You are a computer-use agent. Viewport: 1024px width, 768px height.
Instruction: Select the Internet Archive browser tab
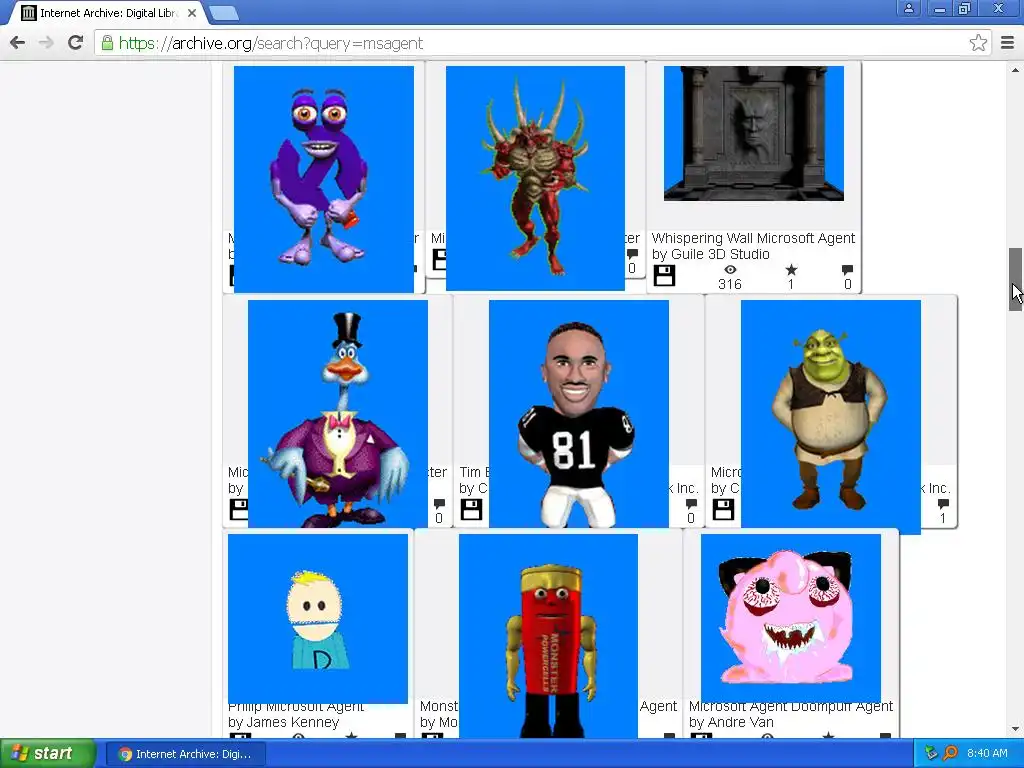108,13
